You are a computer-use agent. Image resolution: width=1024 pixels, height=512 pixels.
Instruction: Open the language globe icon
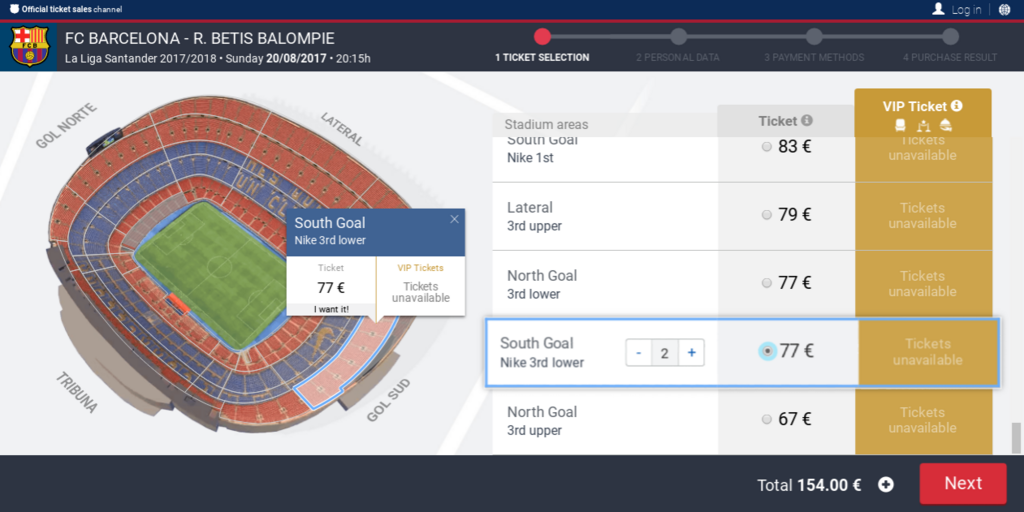tap(1004, 9)
